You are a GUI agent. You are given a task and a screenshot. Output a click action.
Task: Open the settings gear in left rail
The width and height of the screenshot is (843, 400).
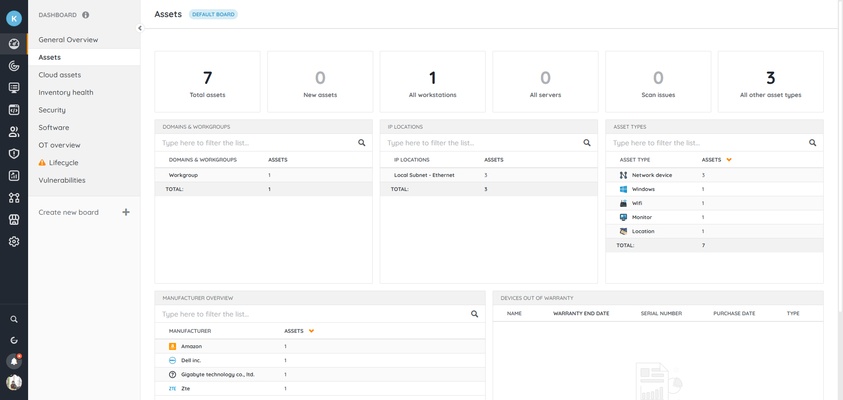[x=14, y=241]
